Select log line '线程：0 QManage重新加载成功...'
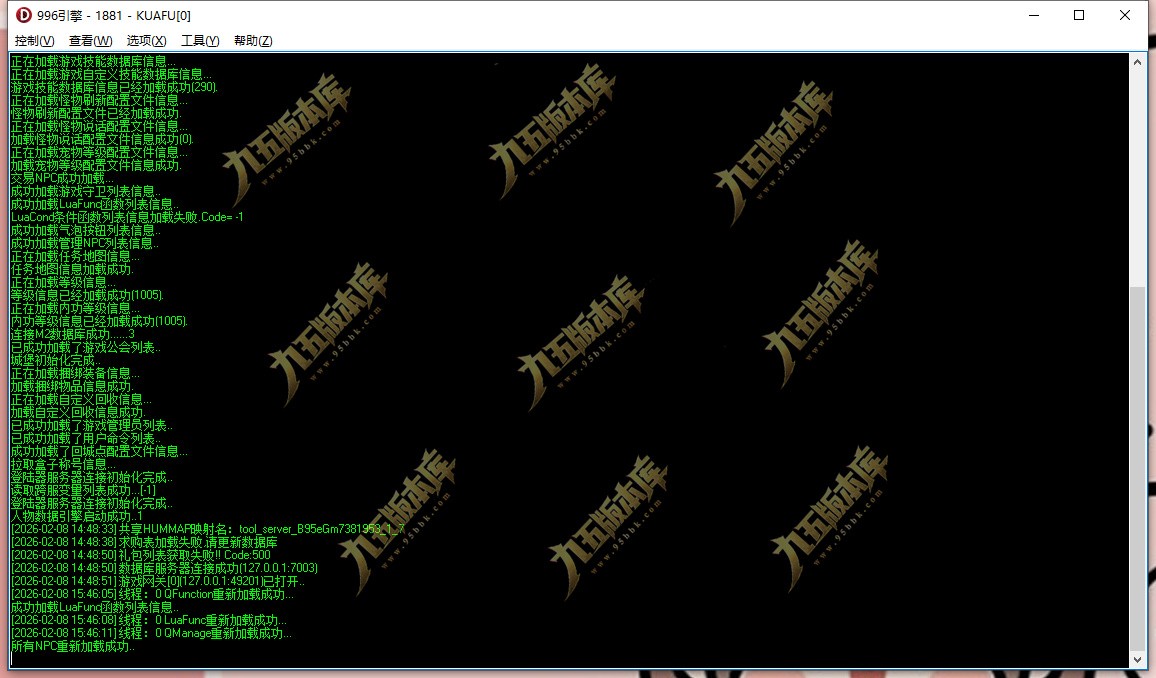The height and width of the screenshot is (678, 1156). pyautogui.click(x=151, y=633)
